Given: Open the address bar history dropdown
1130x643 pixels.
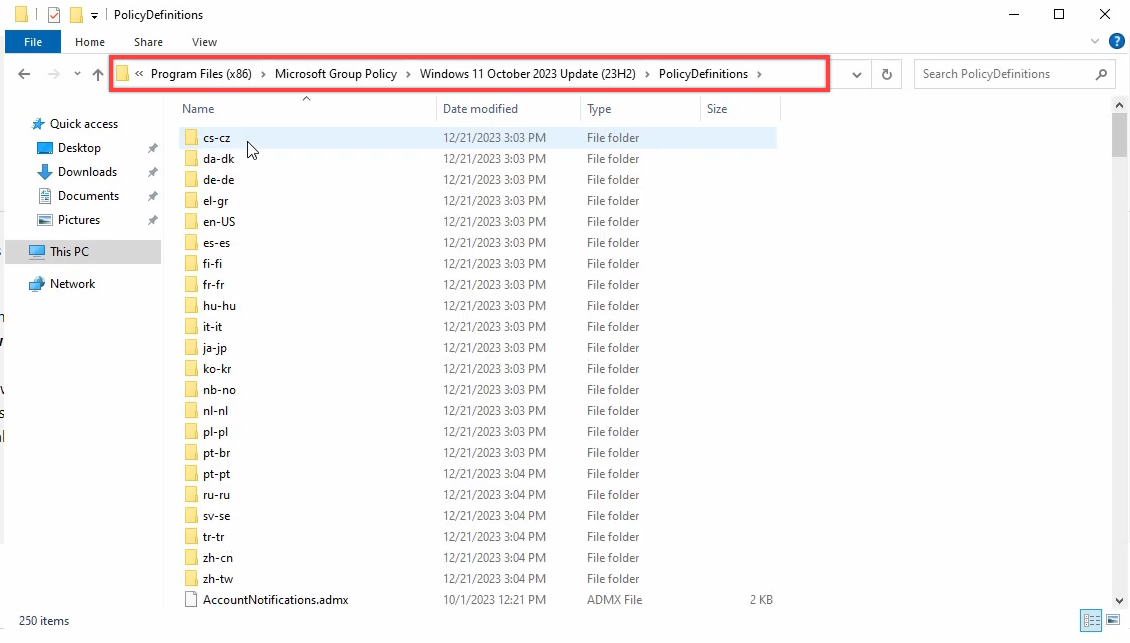Looking at the screenshot, I should point(856,74).
